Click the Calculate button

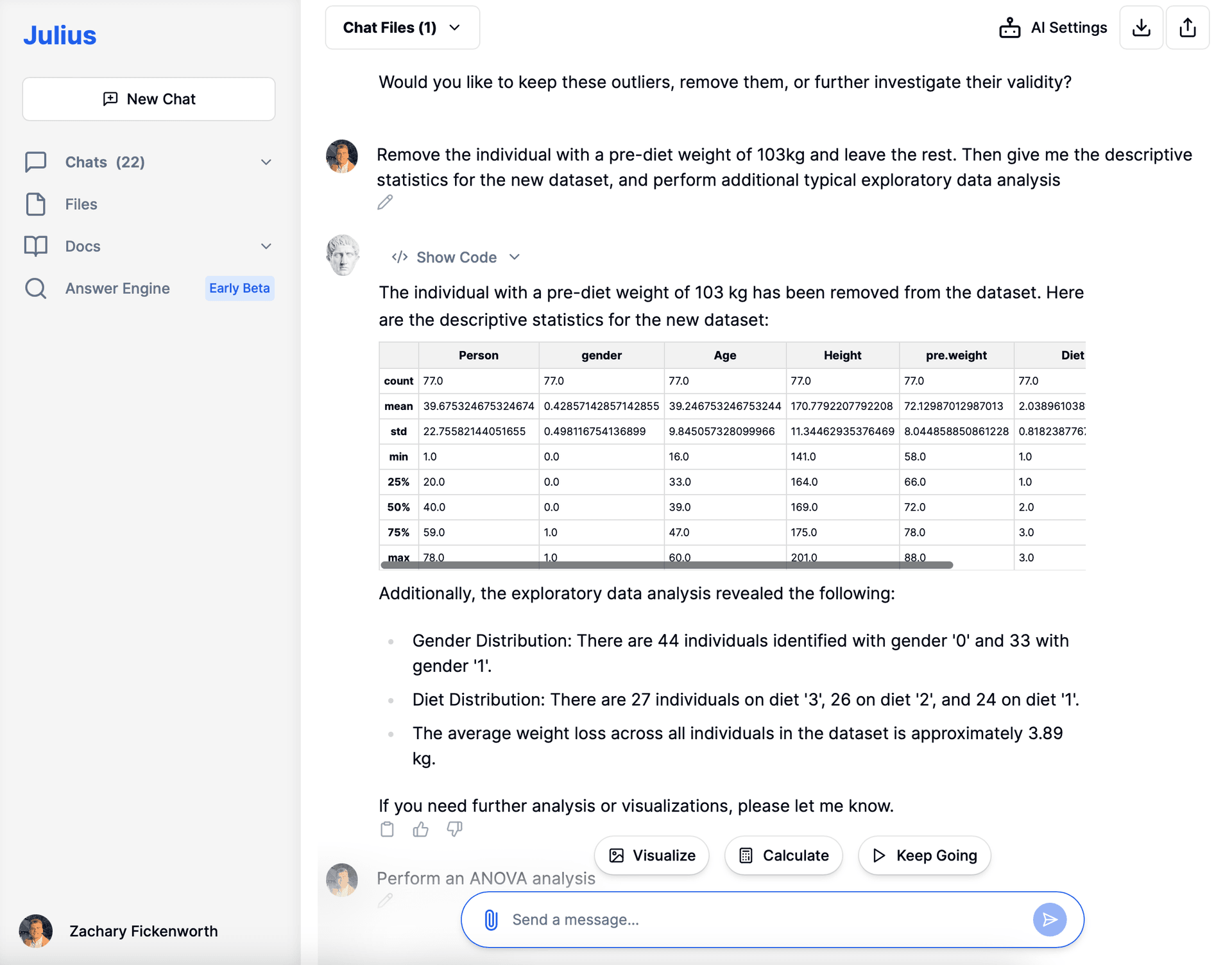[783, 855]
